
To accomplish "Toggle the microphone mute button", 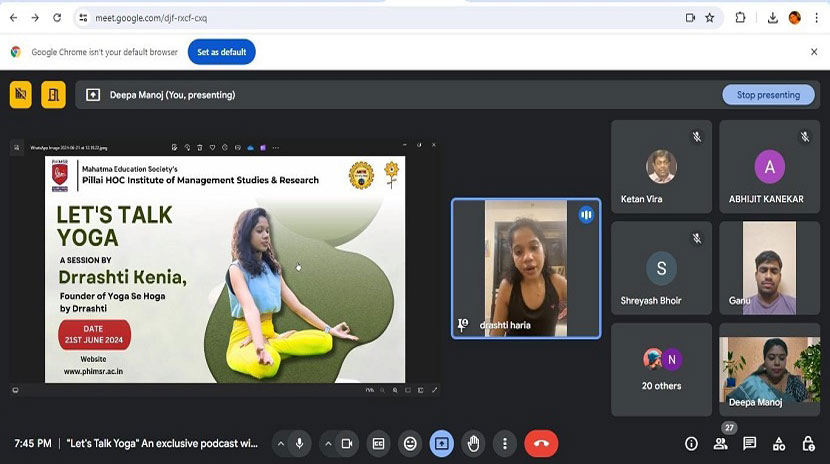I will coord(300,443).
